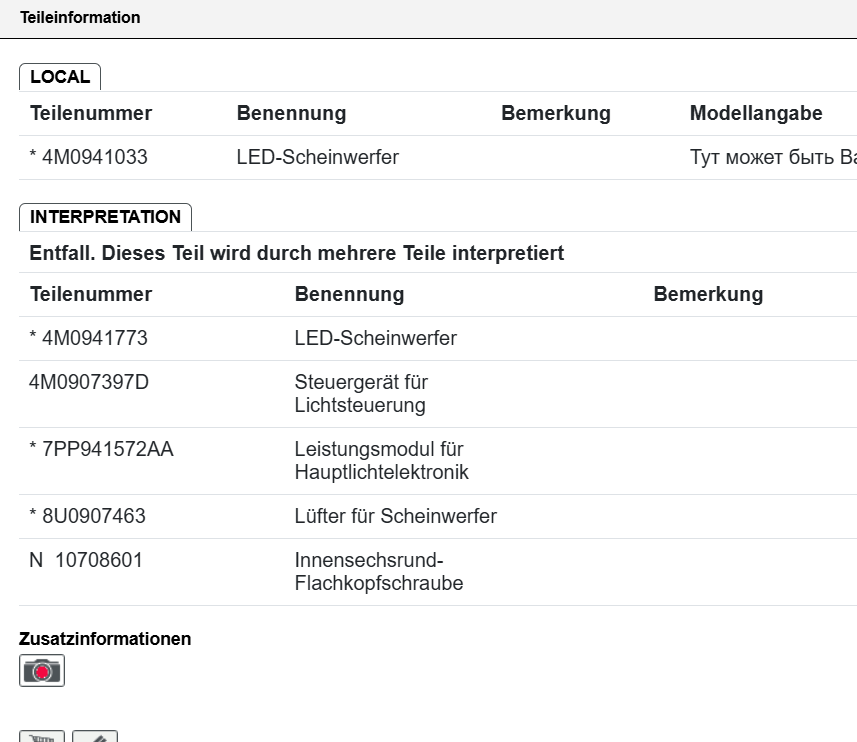This screenshot has width=857, height=742.
Task: Click Modellangabe column header
Action: pyautogui.click(x=756, y=113)
